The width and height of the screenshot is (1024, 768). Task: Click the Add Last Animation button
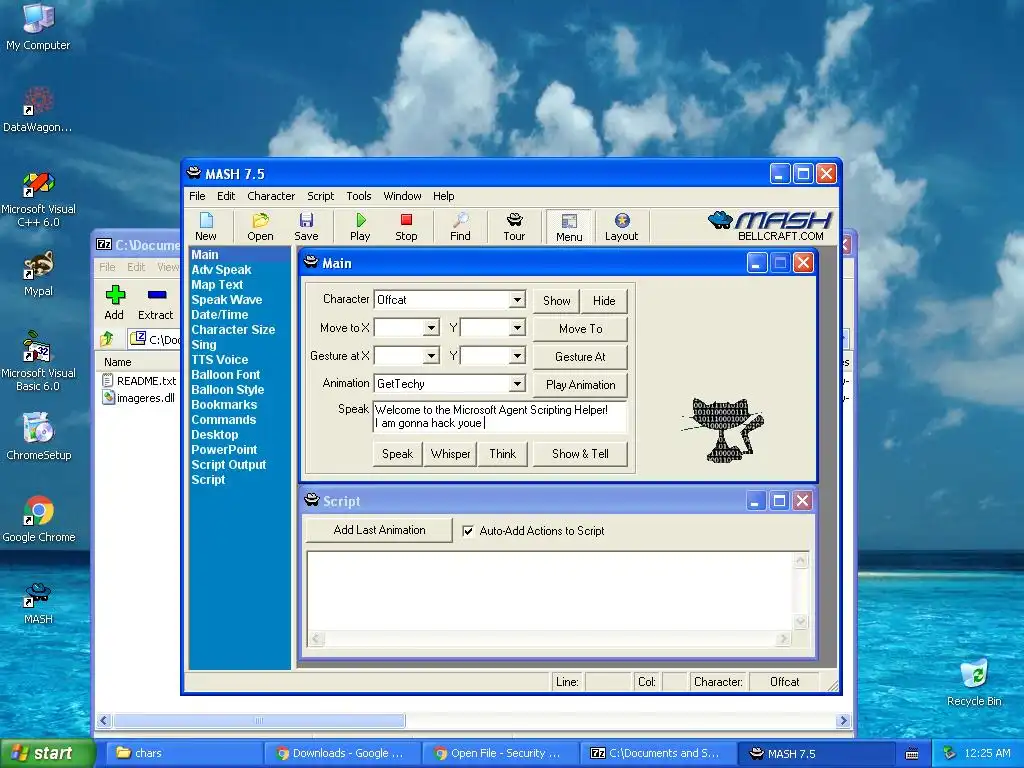tap(379, 530)
